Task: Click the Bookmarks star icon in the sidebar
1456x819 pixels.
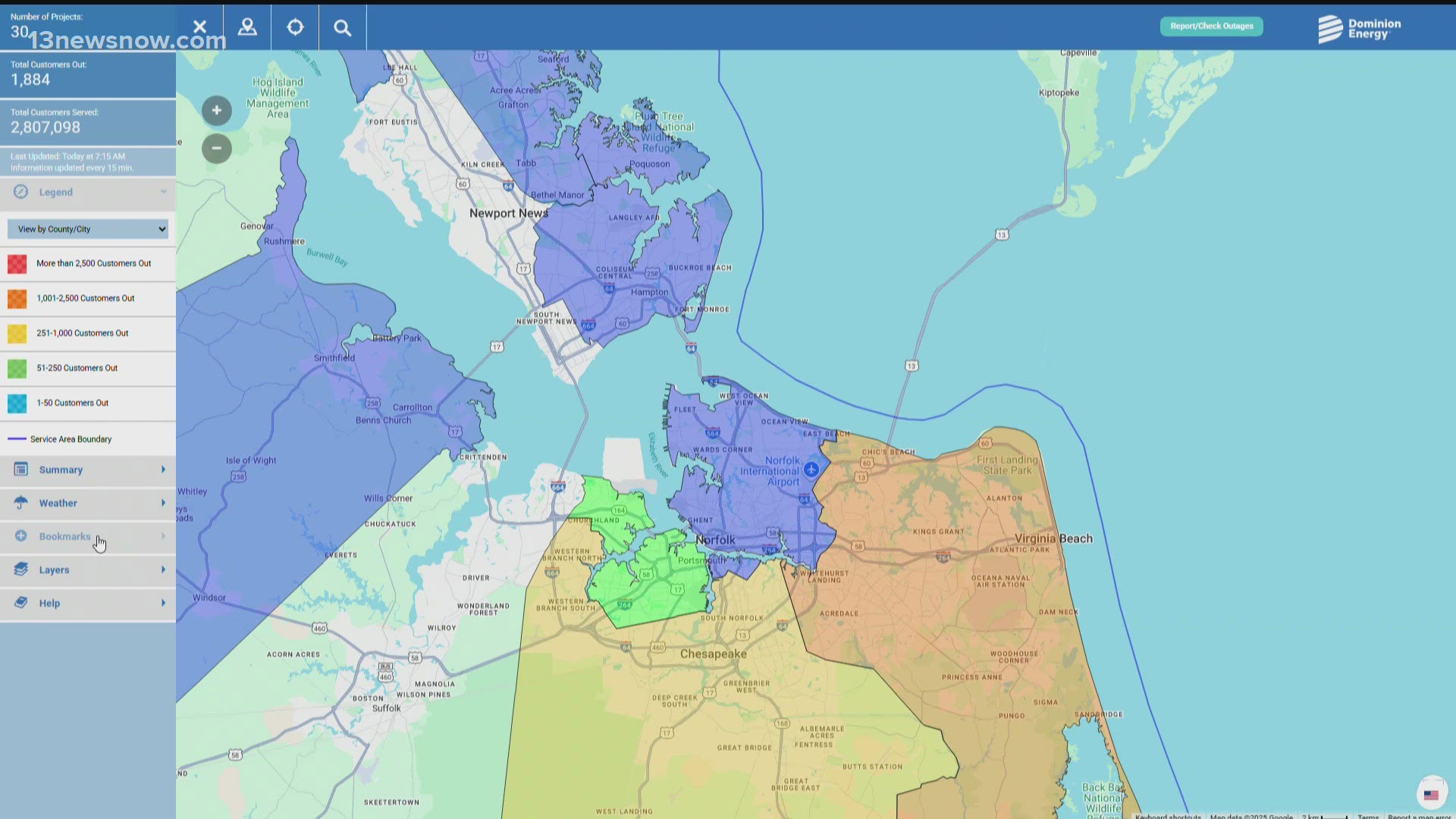Action: coord(20,536)
